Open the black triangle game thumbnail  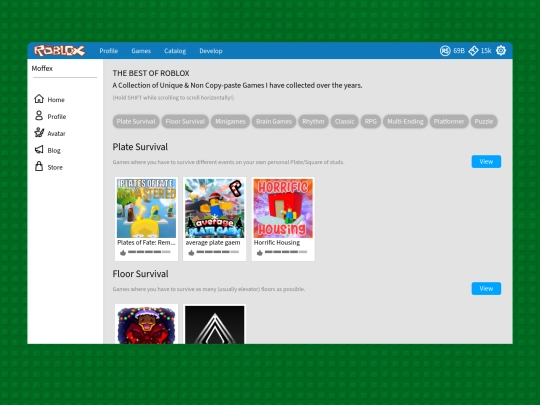point(215,325)
